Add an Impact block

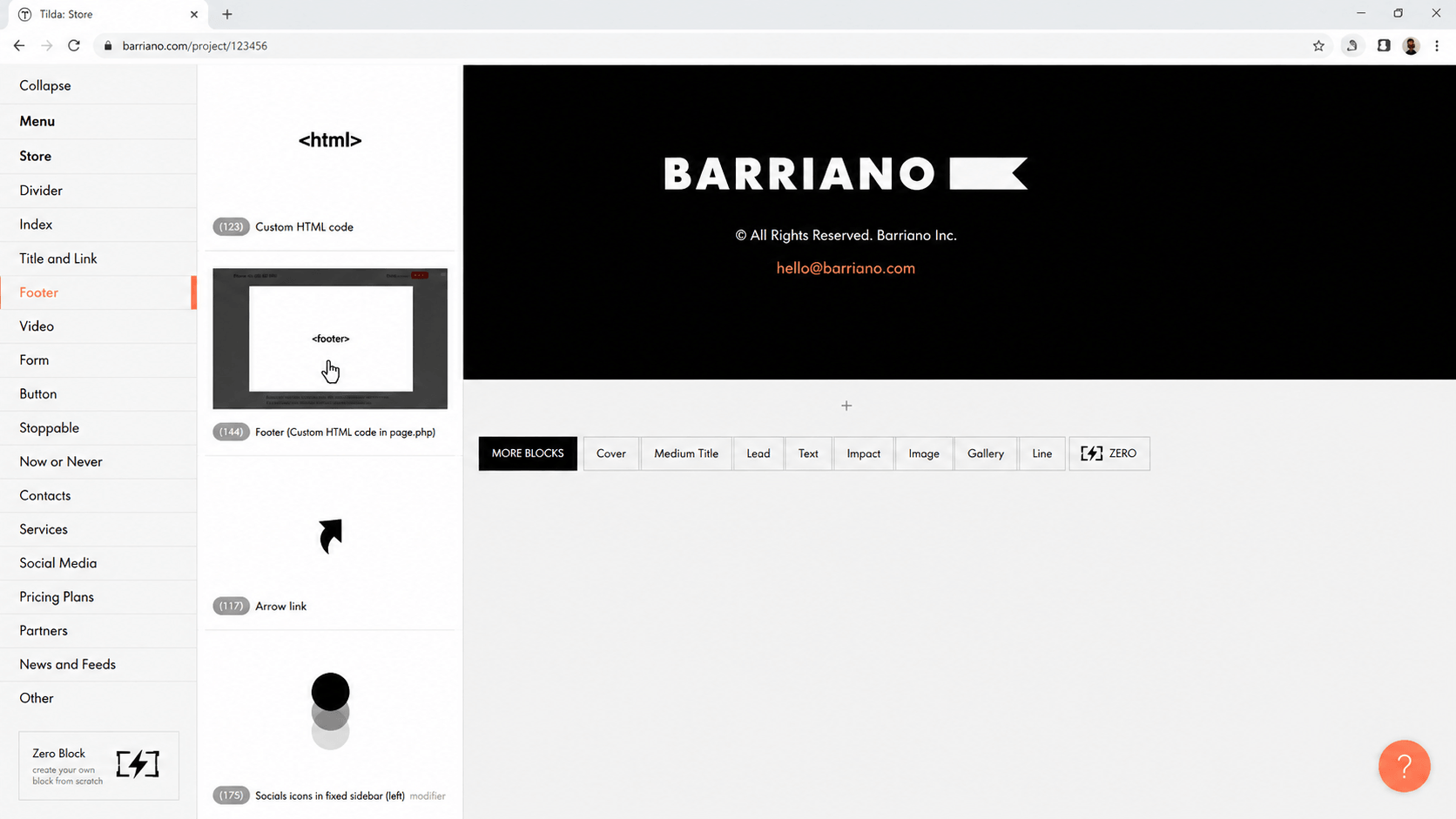click(864, 453)
